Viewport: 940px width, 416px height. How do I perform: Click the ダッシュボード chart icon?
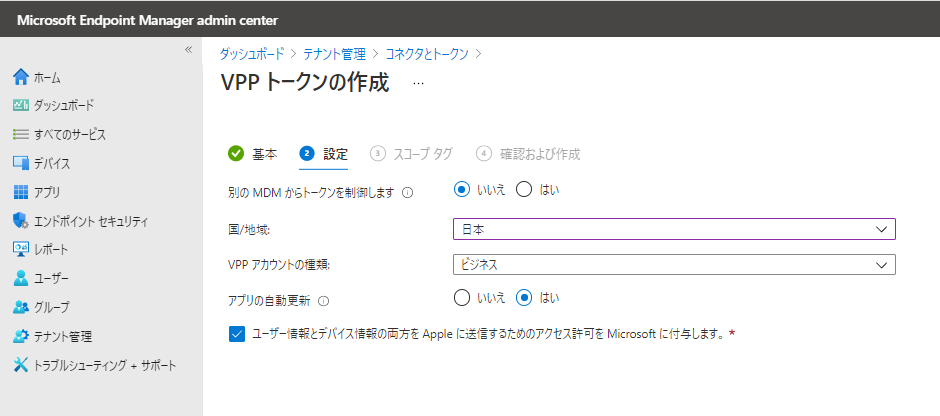tap(21, 105)
